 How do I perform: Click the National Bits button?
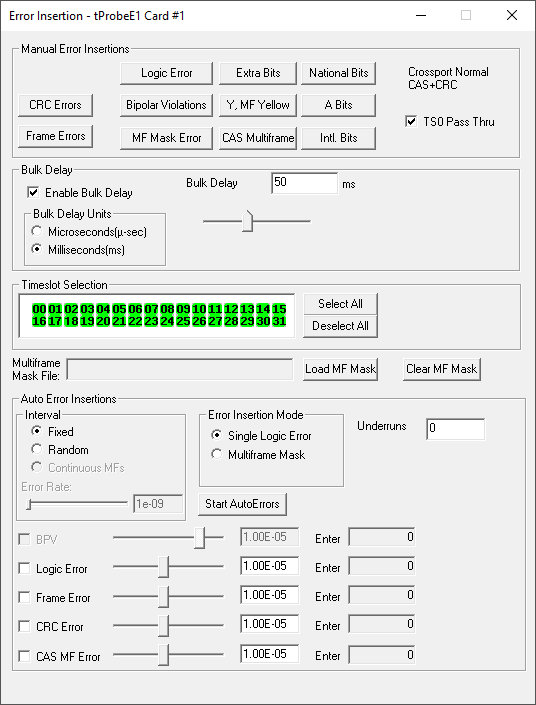click(x=339, y=73)
